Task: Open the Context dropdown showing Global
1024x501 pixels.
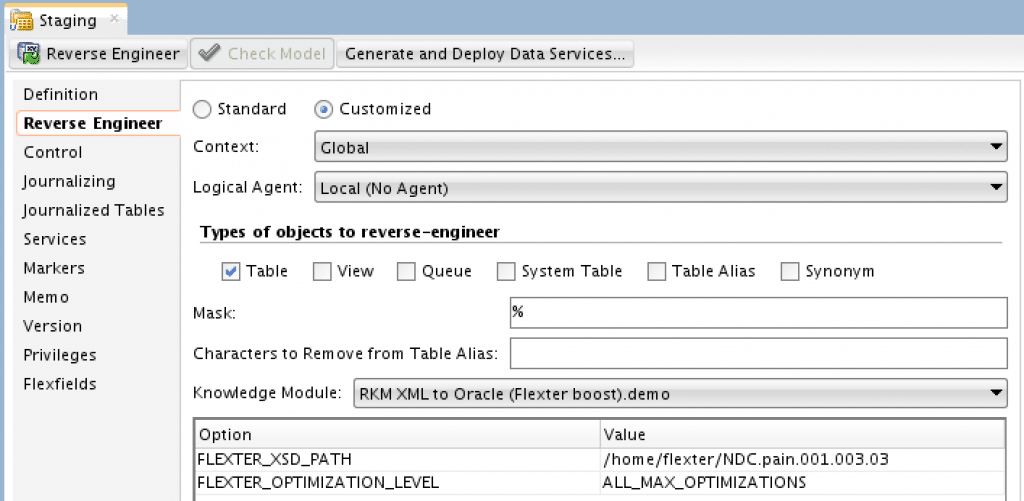Action: coord(661,148)
